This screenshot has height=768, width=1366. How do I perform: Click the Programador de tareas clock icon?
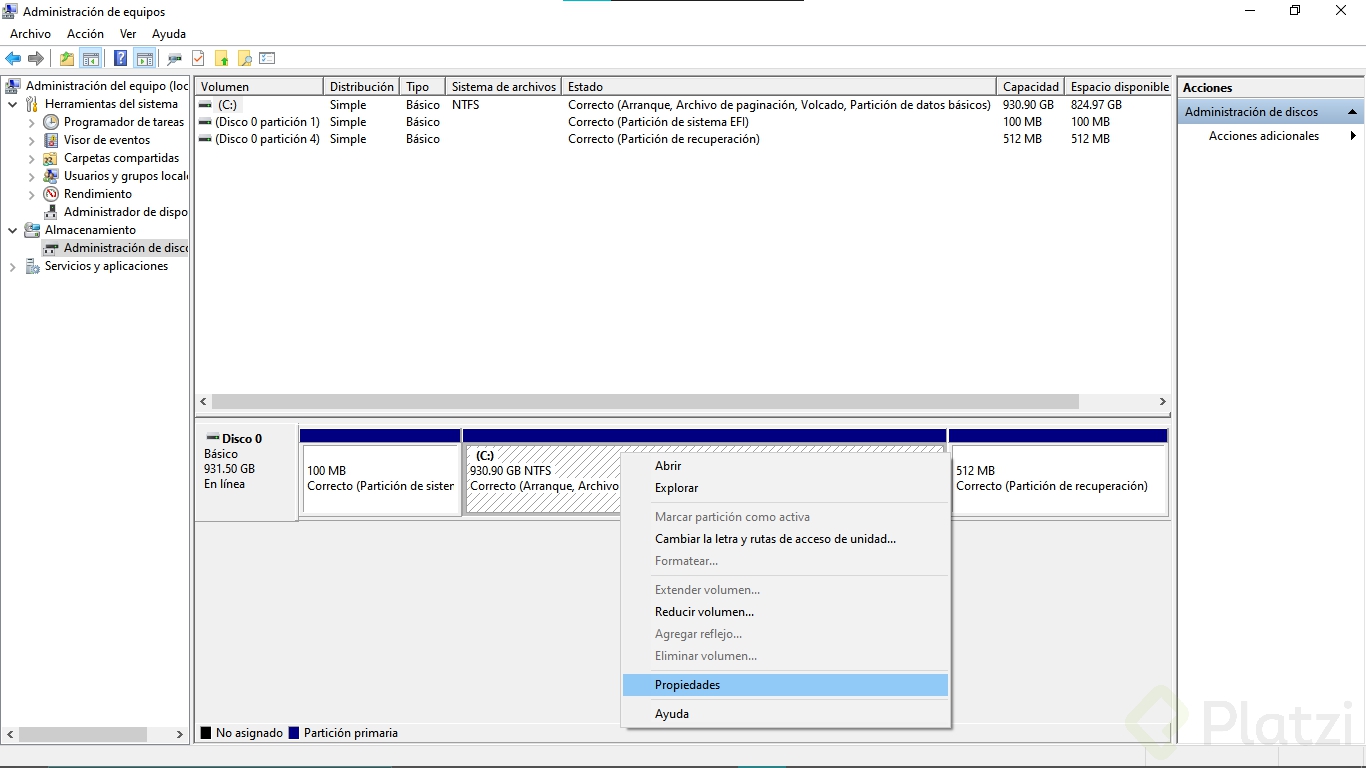coord(51,122)
